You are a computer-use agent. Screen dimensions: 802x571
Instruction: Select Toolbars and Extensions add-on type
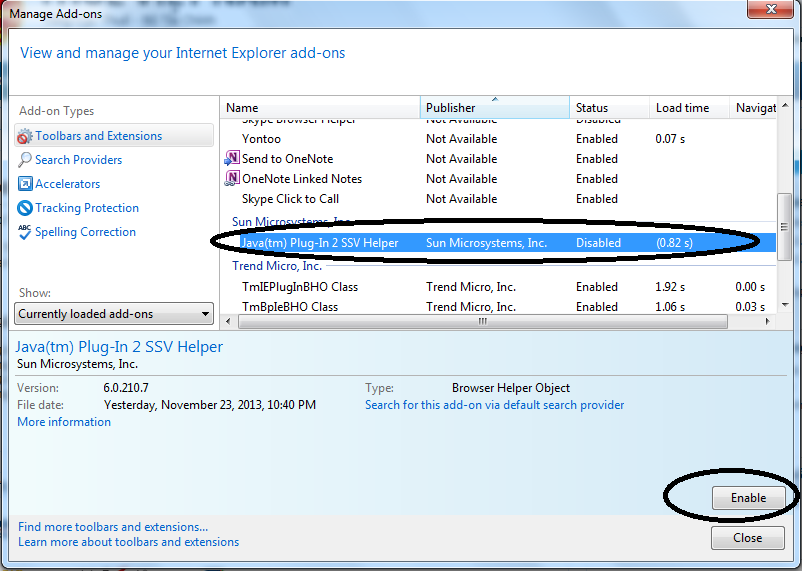point(114,136)
